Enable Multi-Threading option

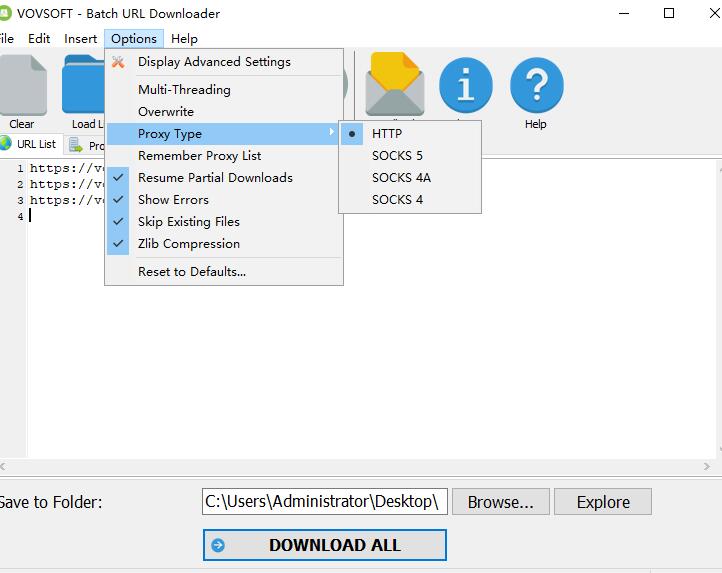[x=224, y=90]
